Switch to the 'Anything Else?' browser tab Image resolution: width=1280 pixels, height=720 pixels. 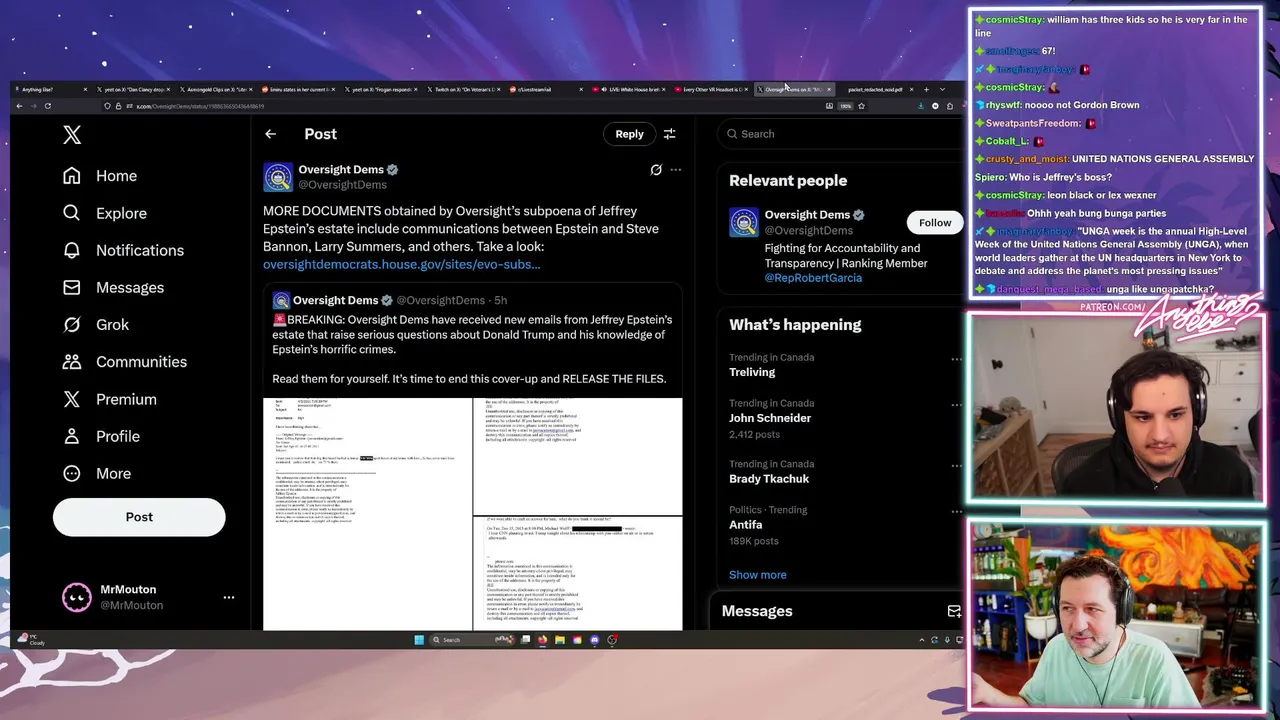(x=48, y=90)
